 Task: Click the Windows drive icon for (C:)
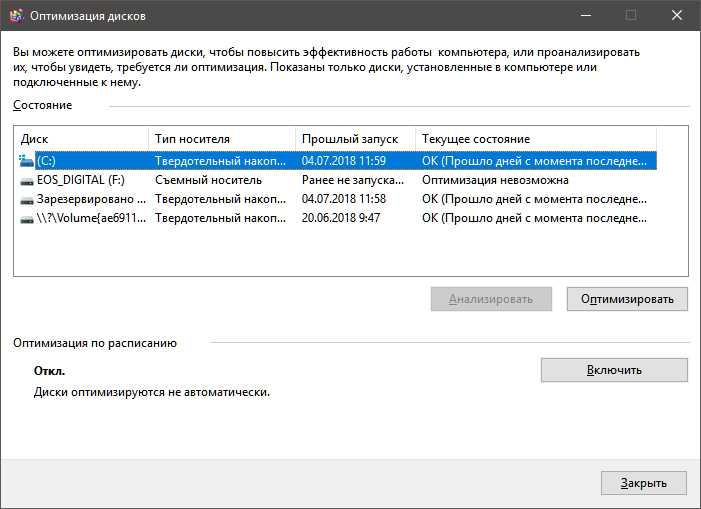(26, 161)
